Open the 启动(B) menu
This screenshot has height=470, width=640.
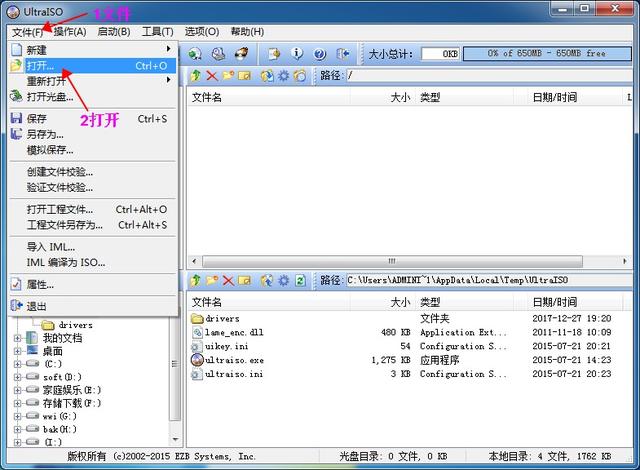click(x=114, y=32)
